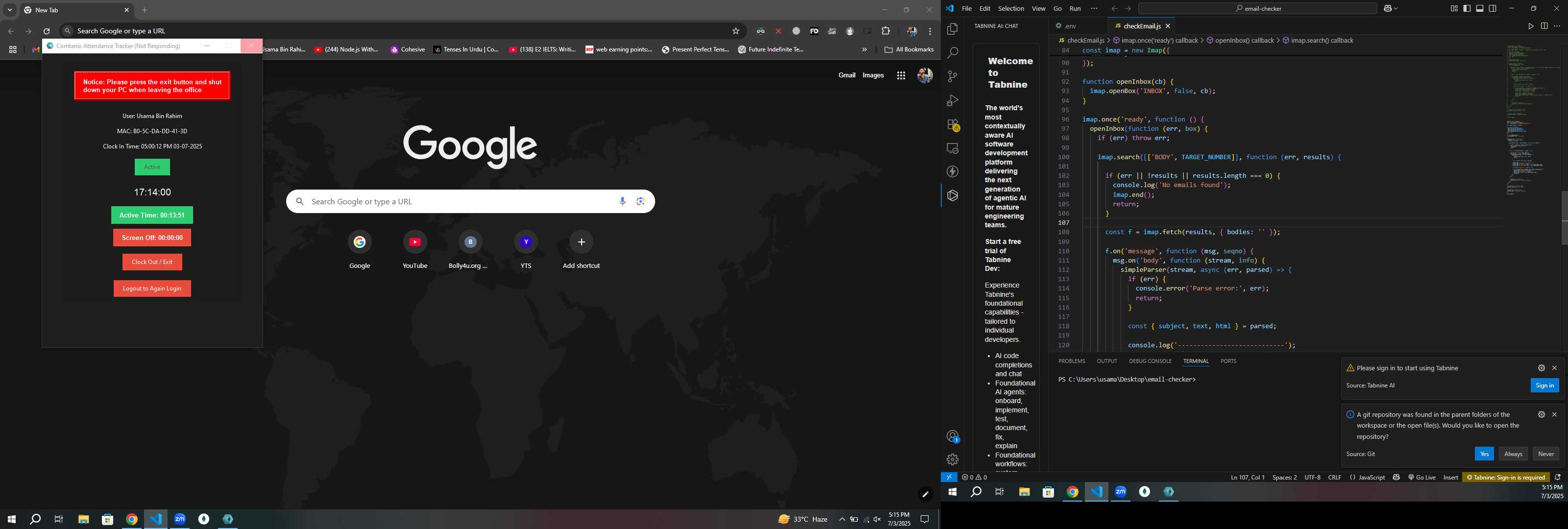Open the Explorer view in VS Code
The image size is (1568, 529).
point(953,28)
